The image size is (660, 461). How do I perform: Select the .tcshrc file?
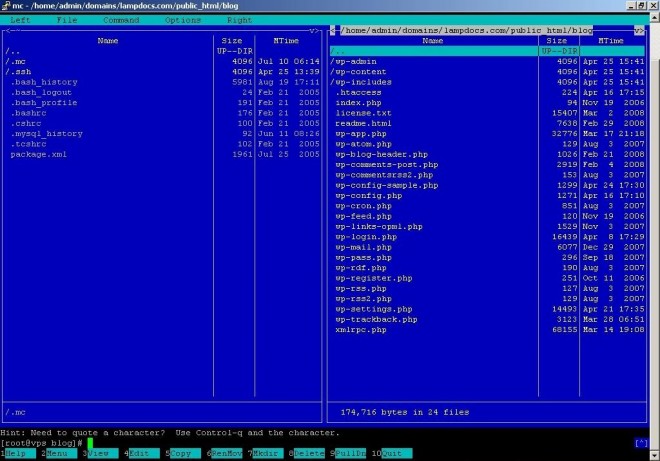(162, 144)
